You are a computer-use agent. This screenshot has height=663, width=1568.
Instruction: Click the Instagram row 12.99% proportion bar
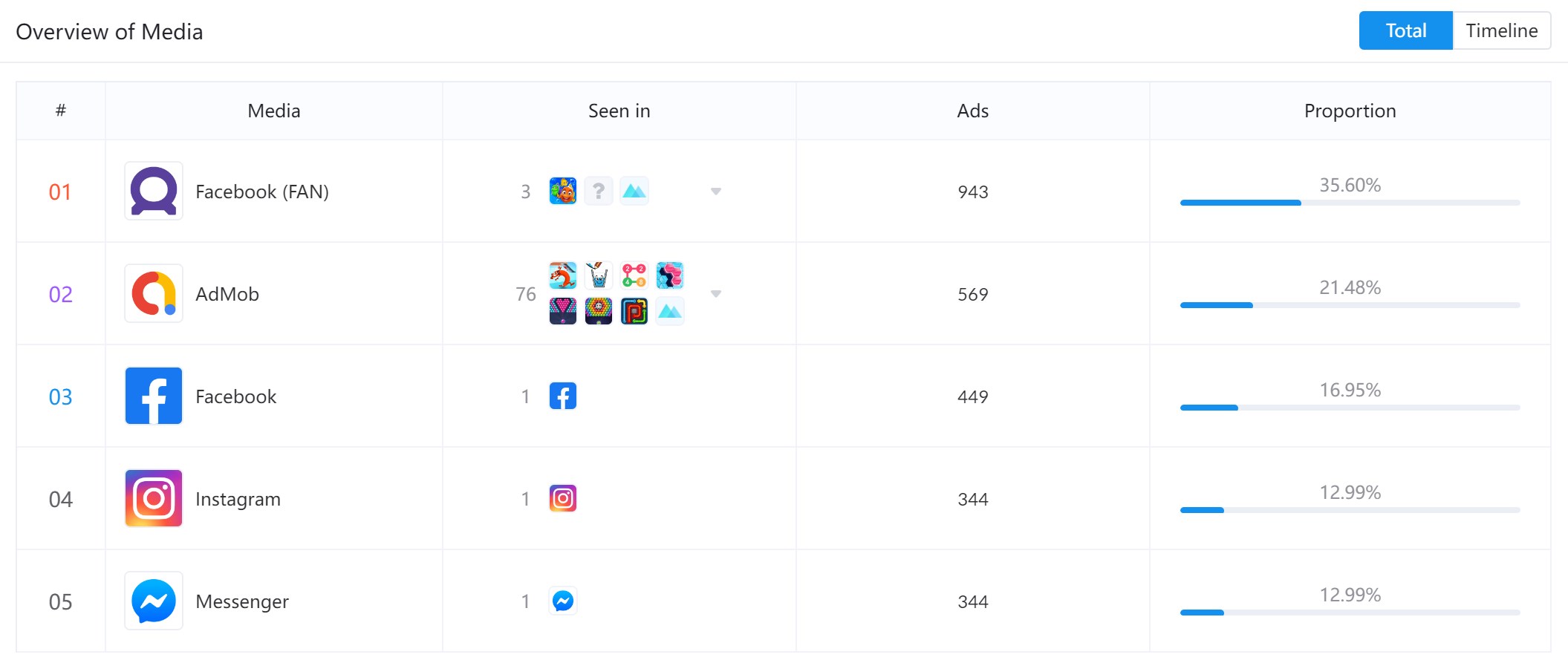[x=1350, y=510]
